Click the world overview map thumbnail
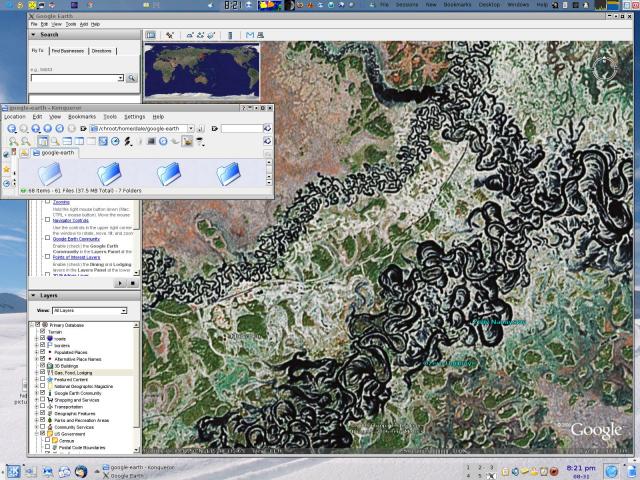 [202, 71]
